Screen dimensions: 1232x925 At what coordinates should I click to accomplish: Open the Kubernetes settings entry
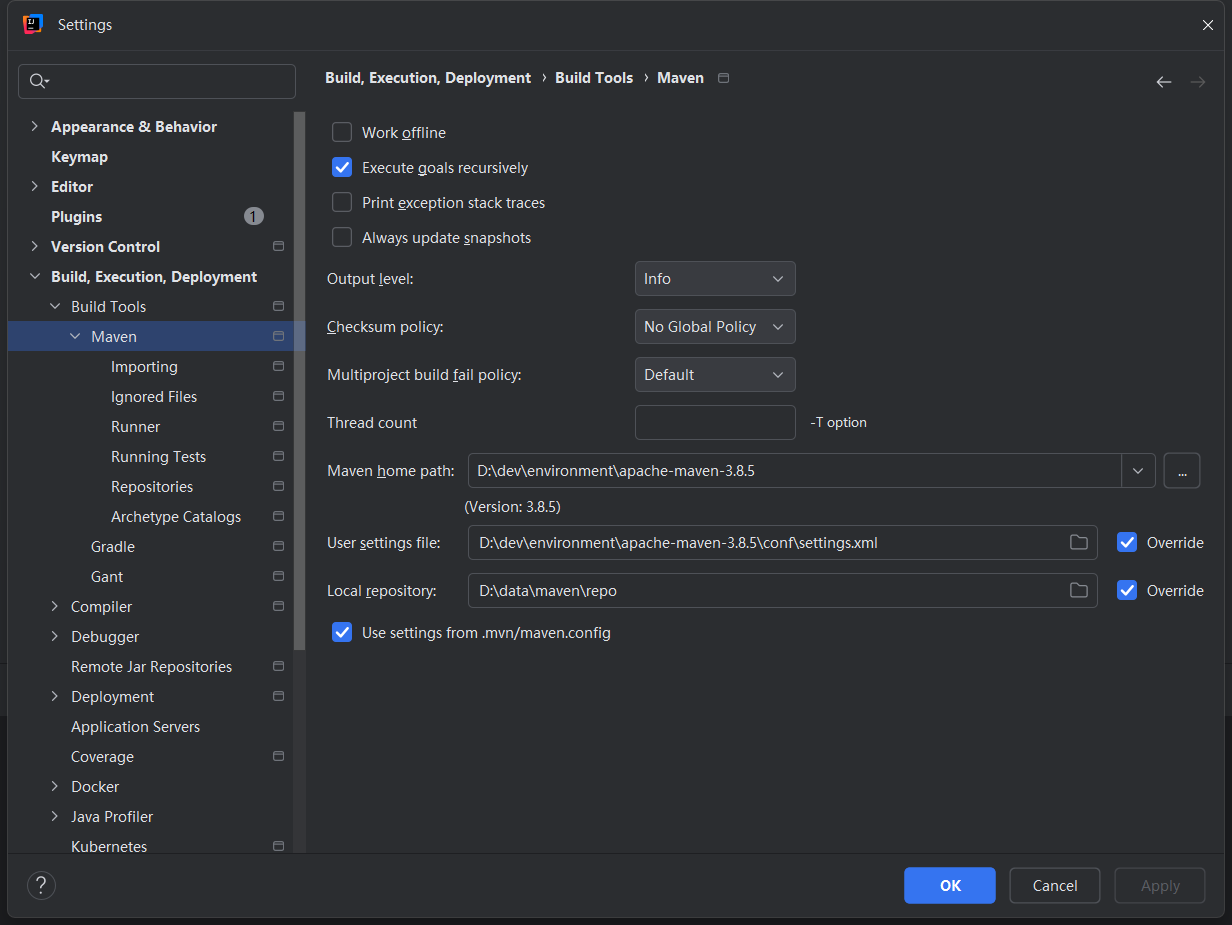109,846
